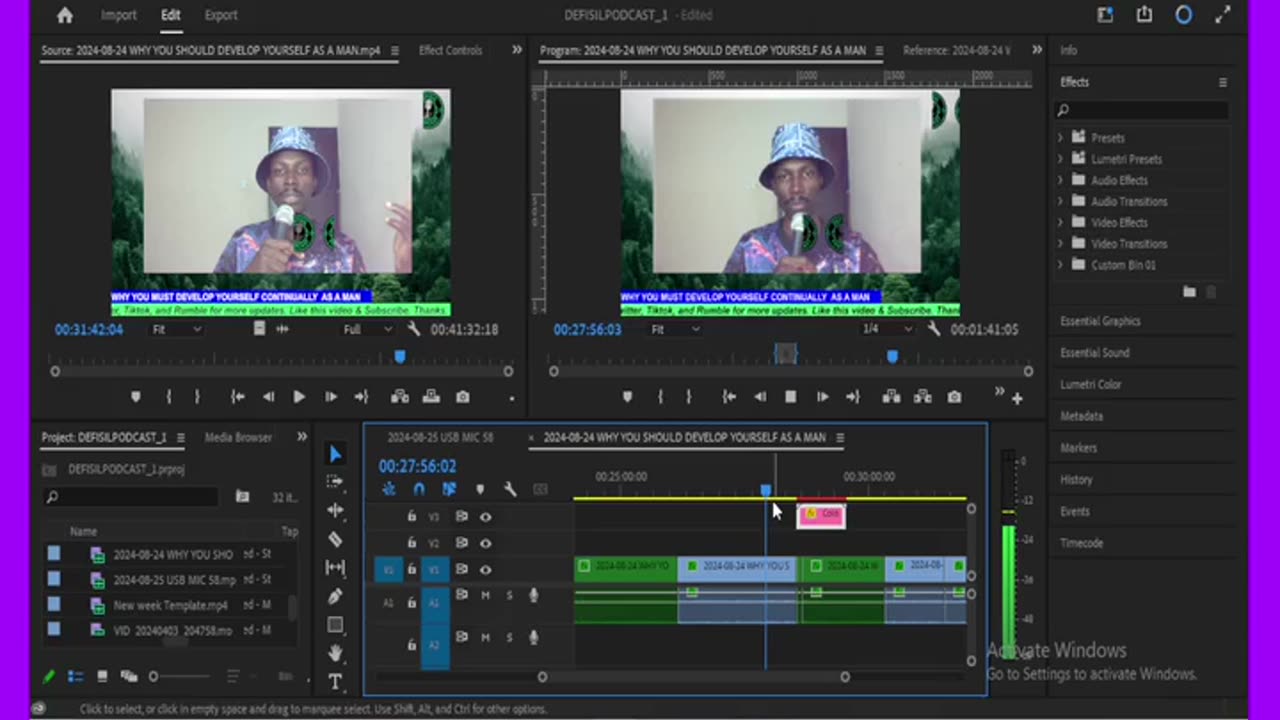Expand the Audio Effects folder

(x=1060, y=180)
